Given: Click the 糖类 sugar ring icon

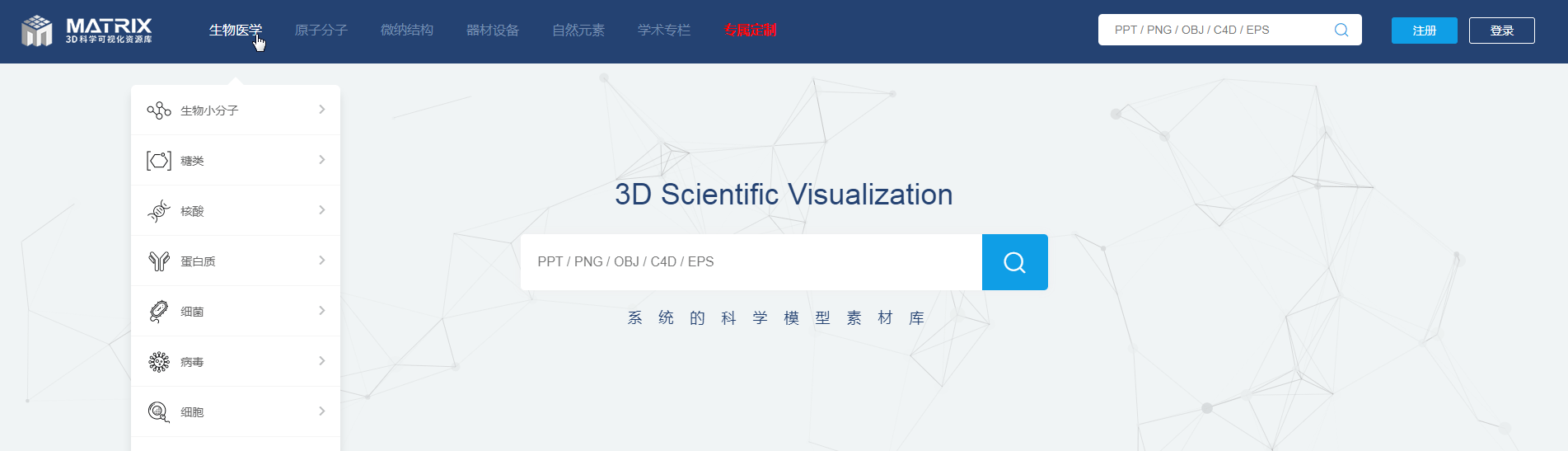Looking at the screenshot, I should pyautogui.click(x=159, y=161).
